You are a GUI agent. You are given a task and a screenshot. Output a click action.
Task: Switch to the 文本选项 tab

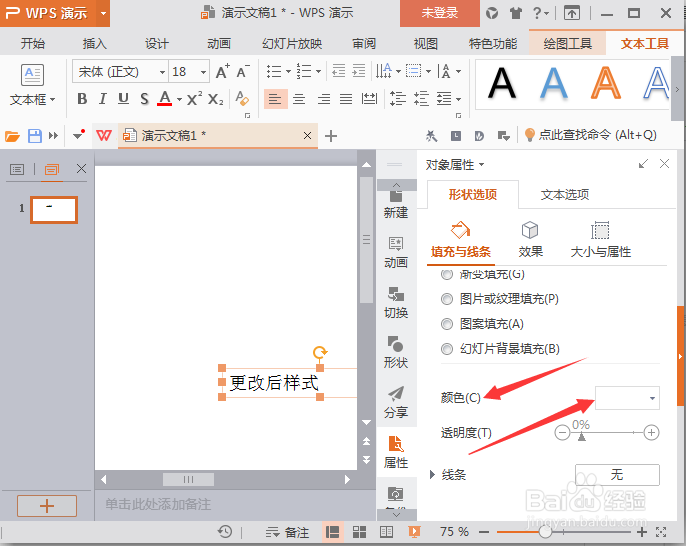point(565,194)
